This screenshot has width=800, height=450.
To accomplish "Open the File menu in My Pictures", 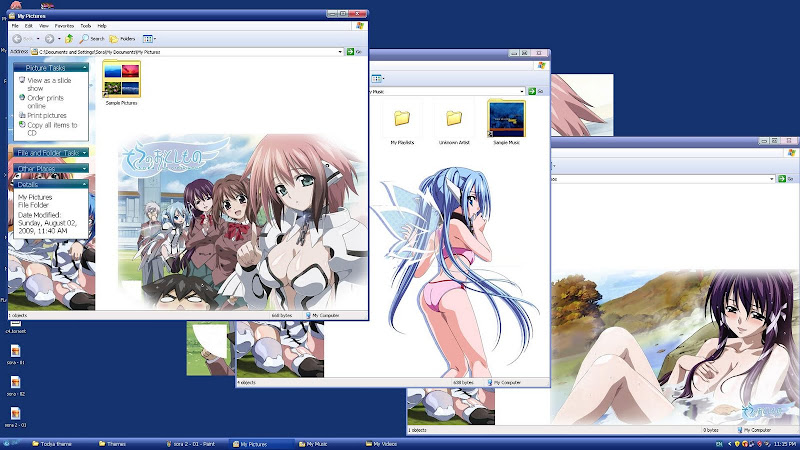I will point(15,26).
